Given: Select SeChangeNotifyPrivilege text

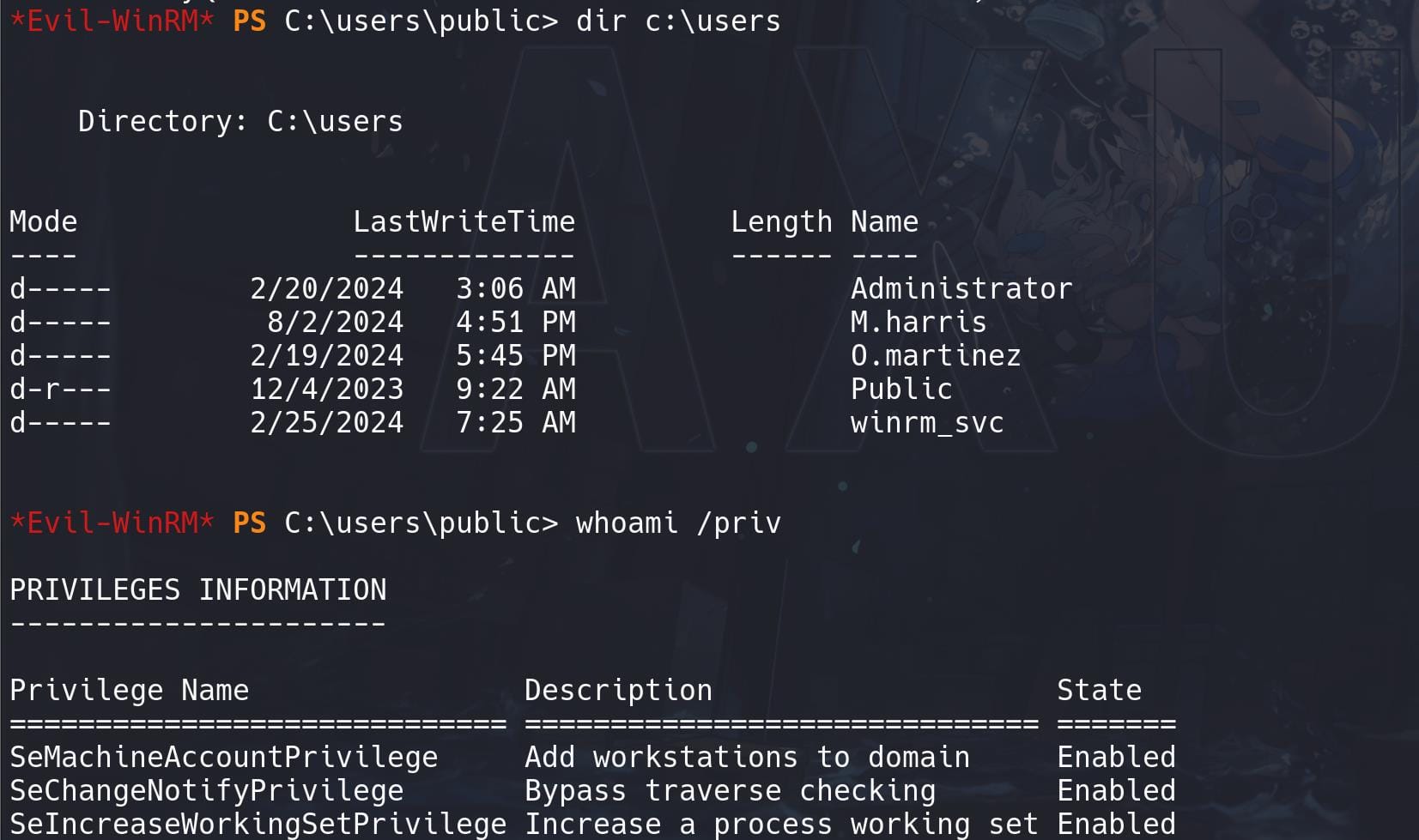Looking at the screenshot, I should click(206, 791).
